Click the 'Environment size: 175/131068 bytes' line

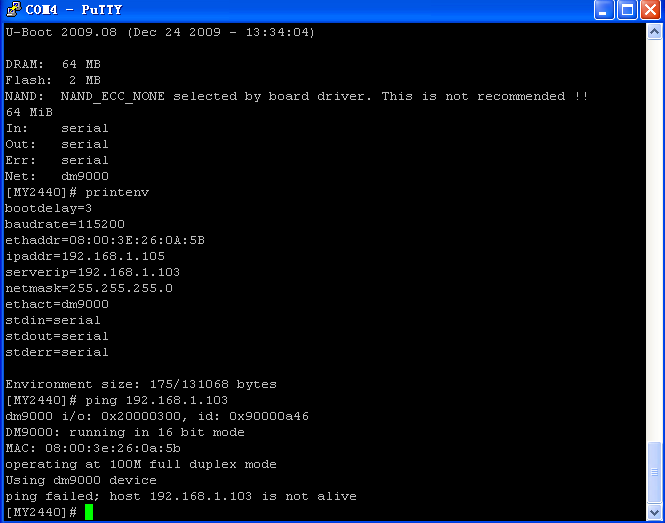tap(141, 385)
